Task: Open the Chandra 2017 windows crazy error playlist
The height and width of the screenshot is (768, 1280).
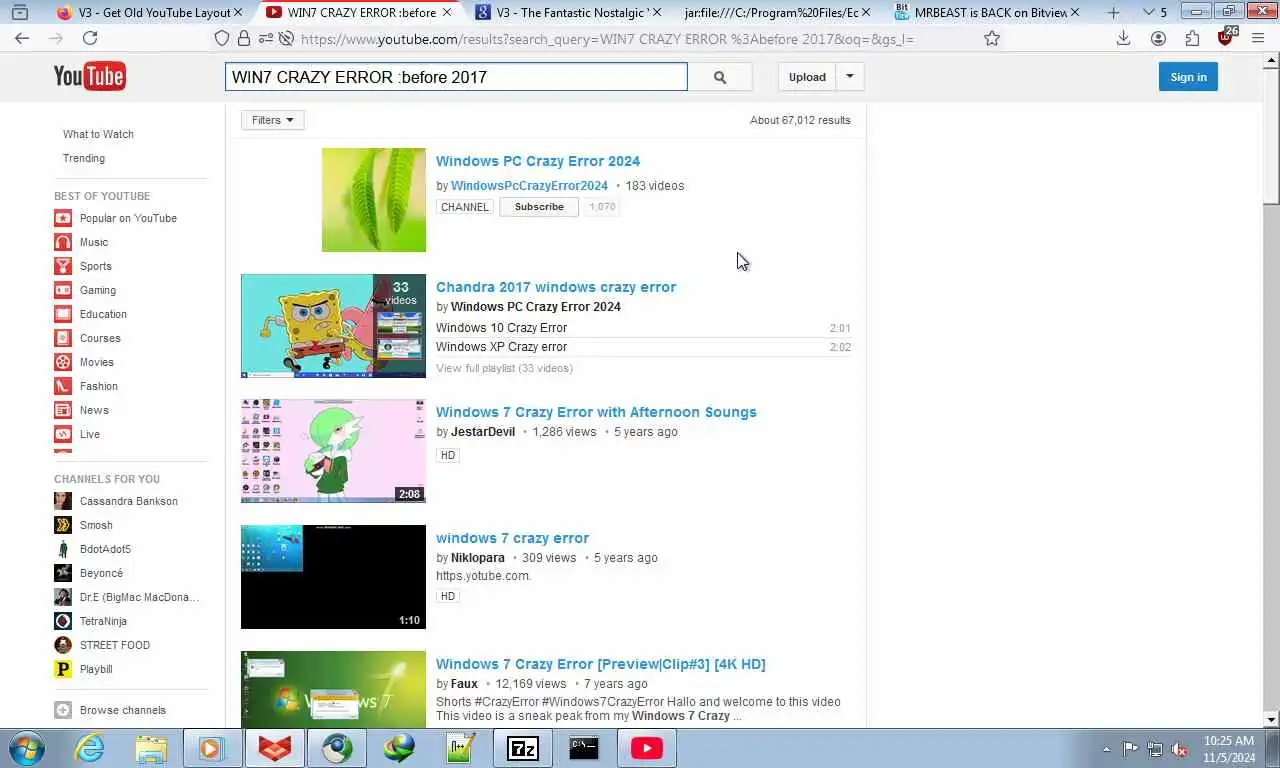Action: pyautogui.click(x=556, y=287)
